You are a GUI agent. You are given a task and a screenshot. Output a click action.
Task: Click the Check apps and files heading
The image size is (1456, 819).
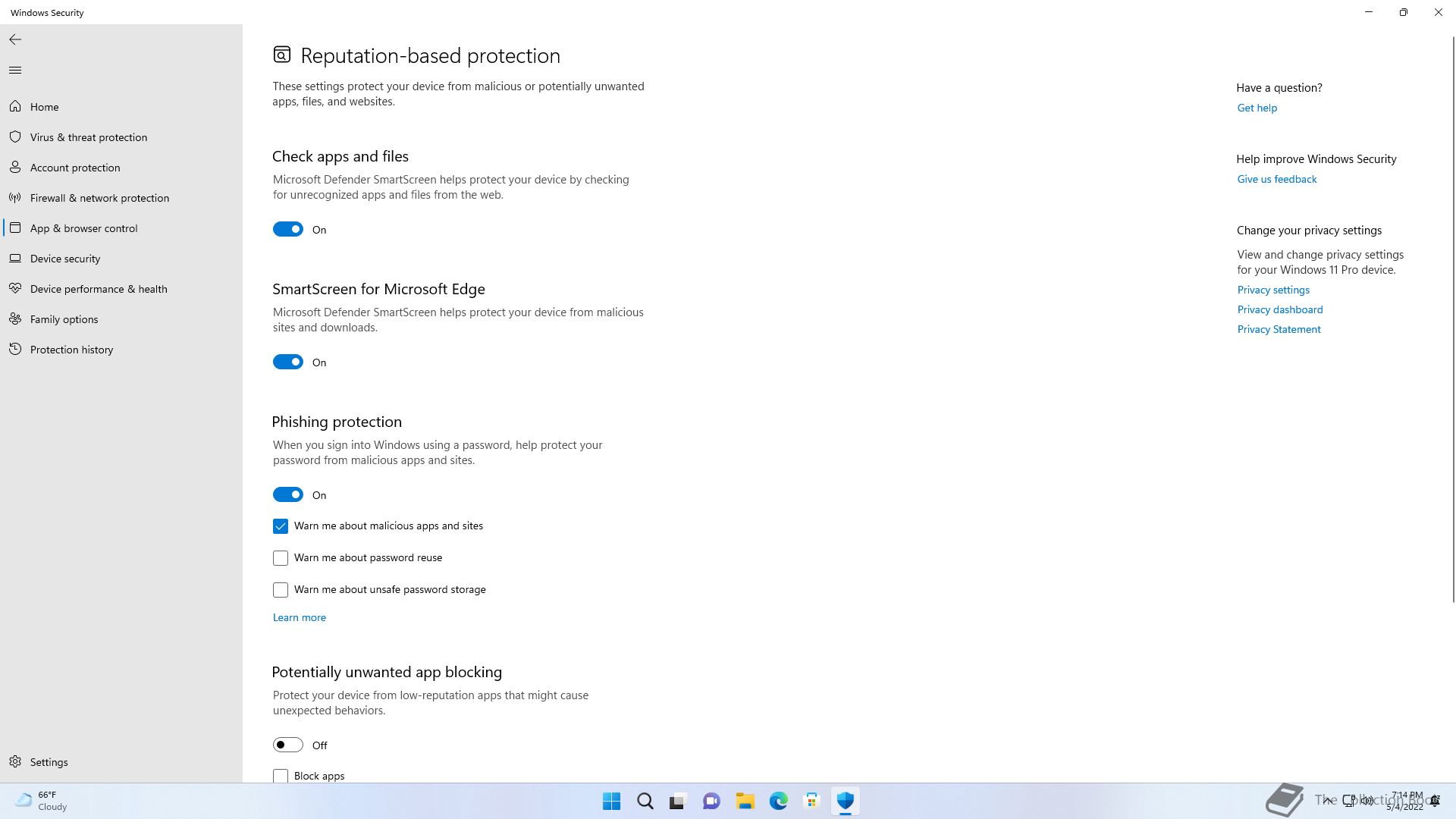click(x=340, y=156)
